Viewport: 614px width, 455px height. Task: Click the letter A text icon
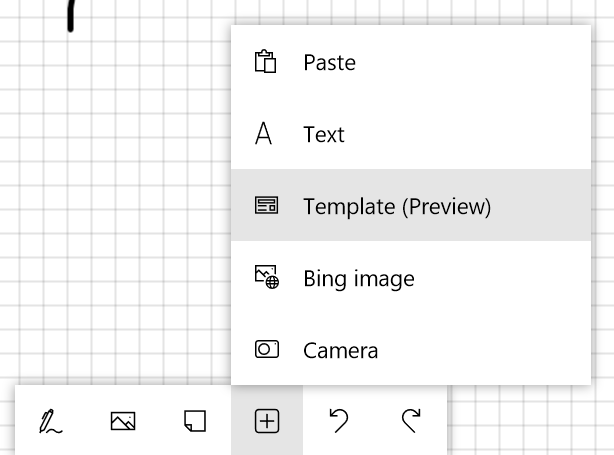[264, 134]
